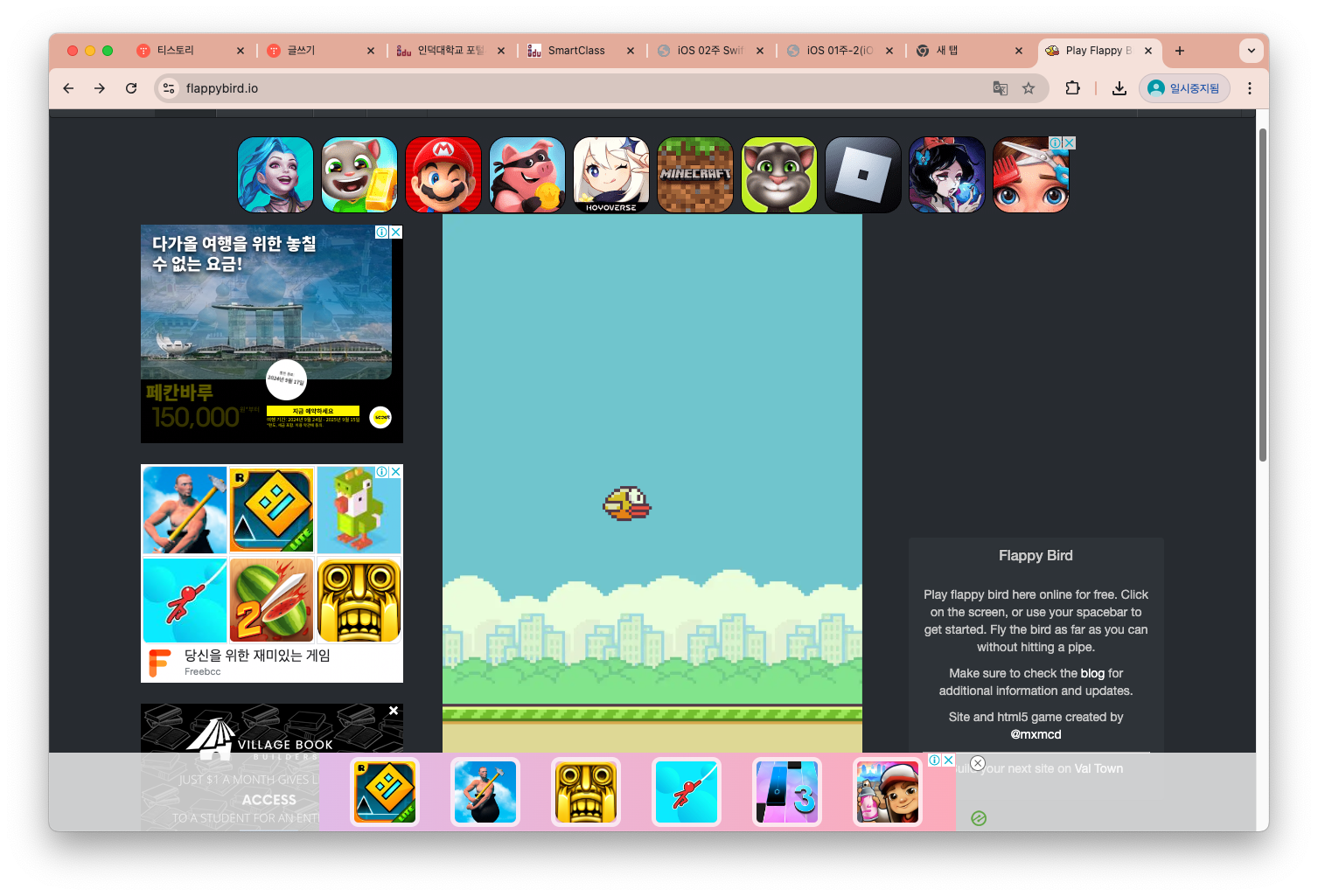Click the Talking Tom Gold Run icon

[359, 175]
